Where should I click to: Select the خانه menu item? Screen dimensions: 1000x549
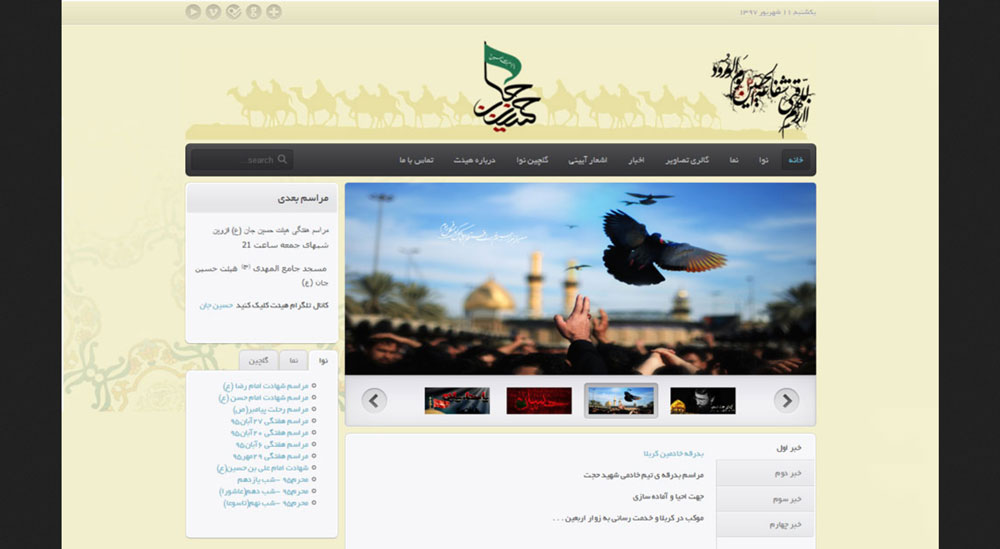click(796, 160)
